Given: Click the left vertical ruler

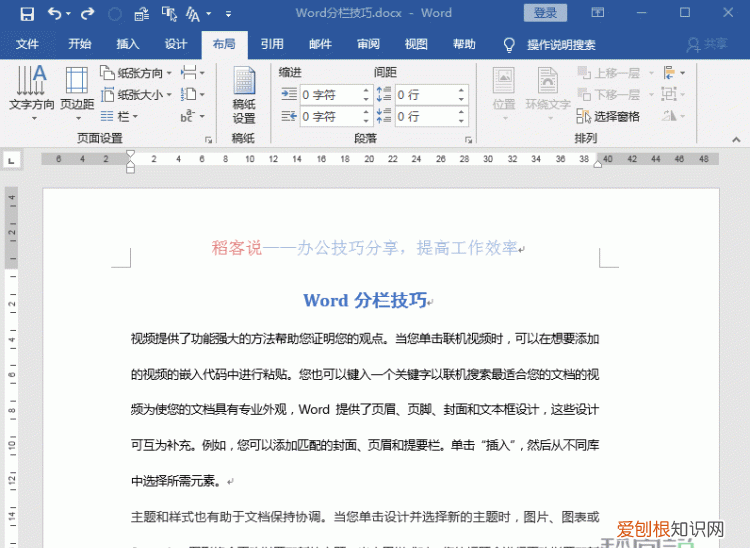Looking at the screenshot, I should click(11, 367).
